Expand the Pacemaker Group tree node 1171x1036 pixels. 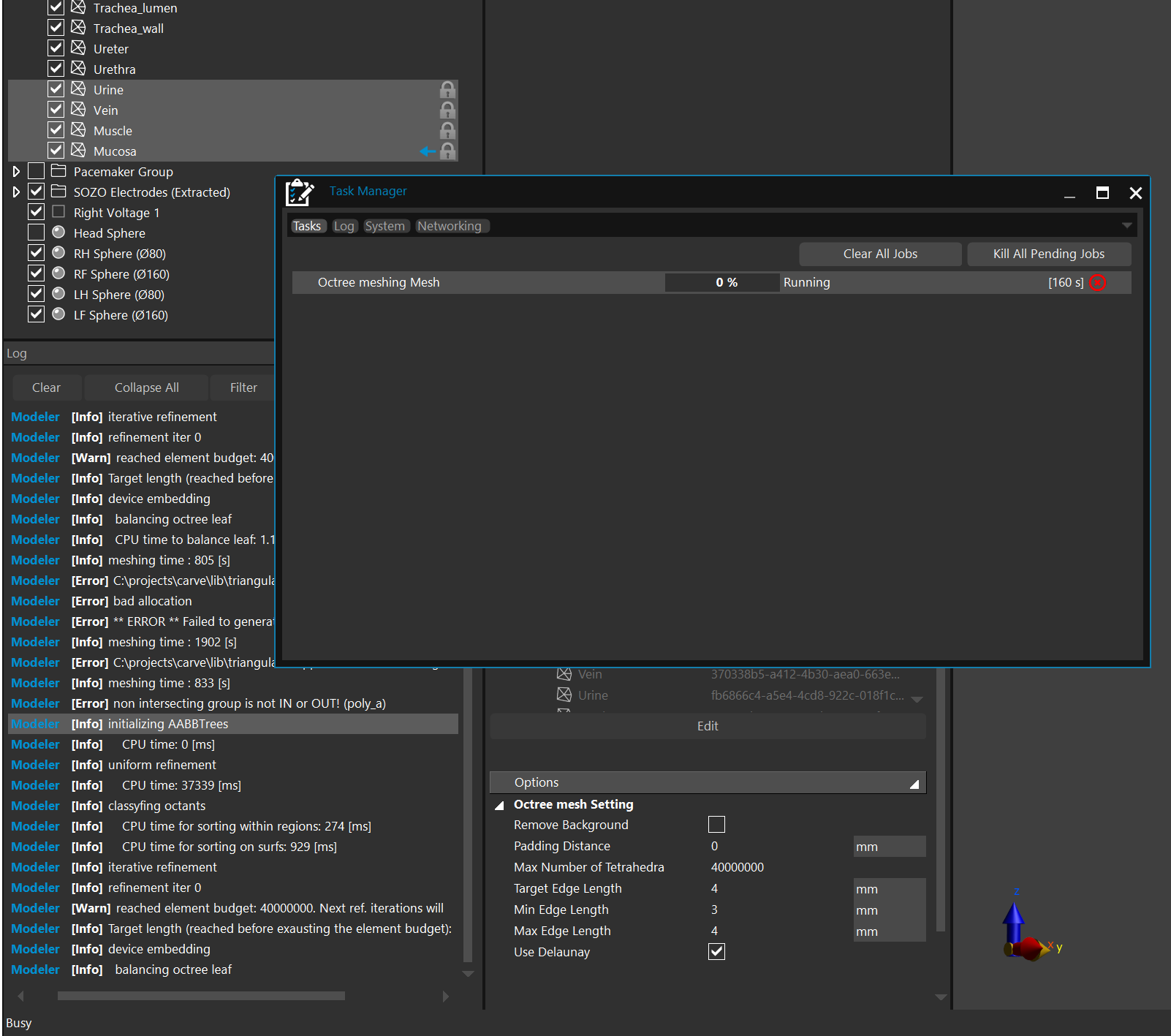pos(16,172)
